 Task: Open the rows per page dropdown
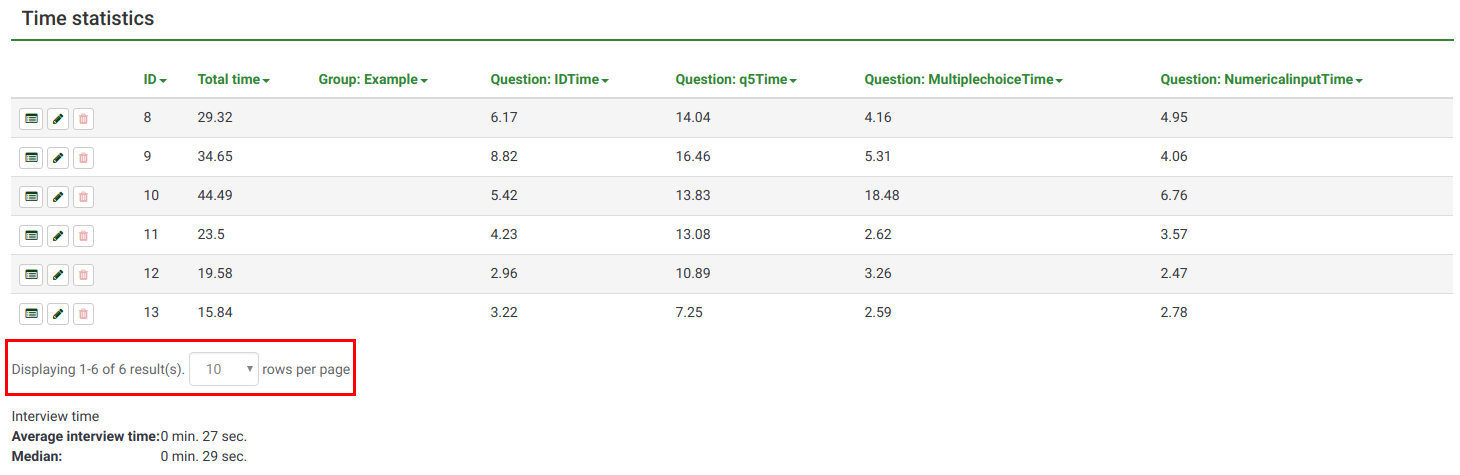224,369
